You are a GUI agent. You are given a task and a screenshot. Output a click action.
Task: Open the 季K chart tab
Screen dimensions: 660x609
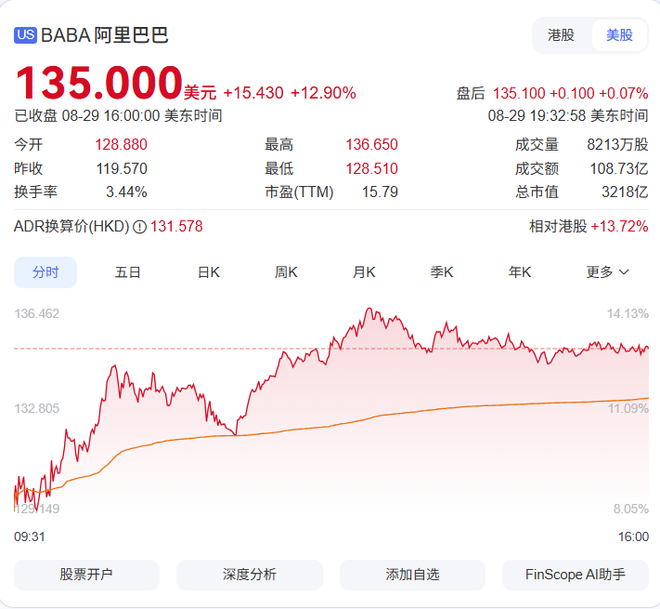pos(442,272)
